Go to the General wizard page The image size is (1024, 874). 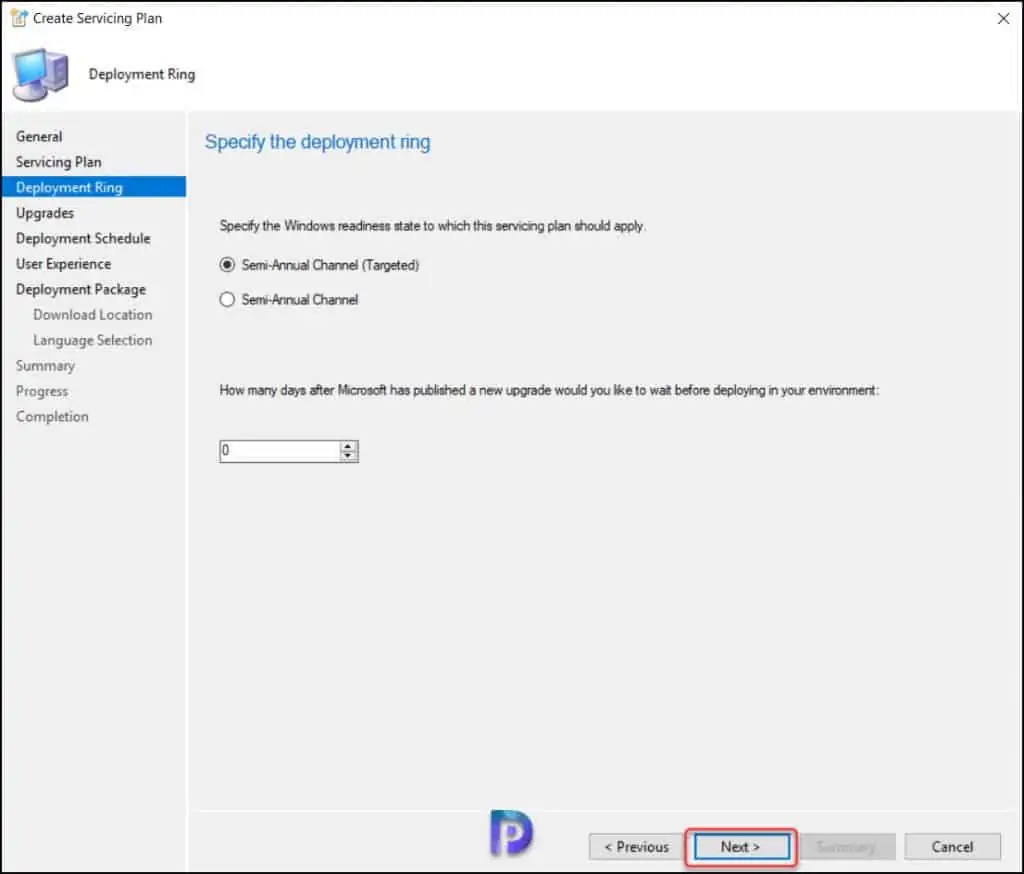pos(39,137)
